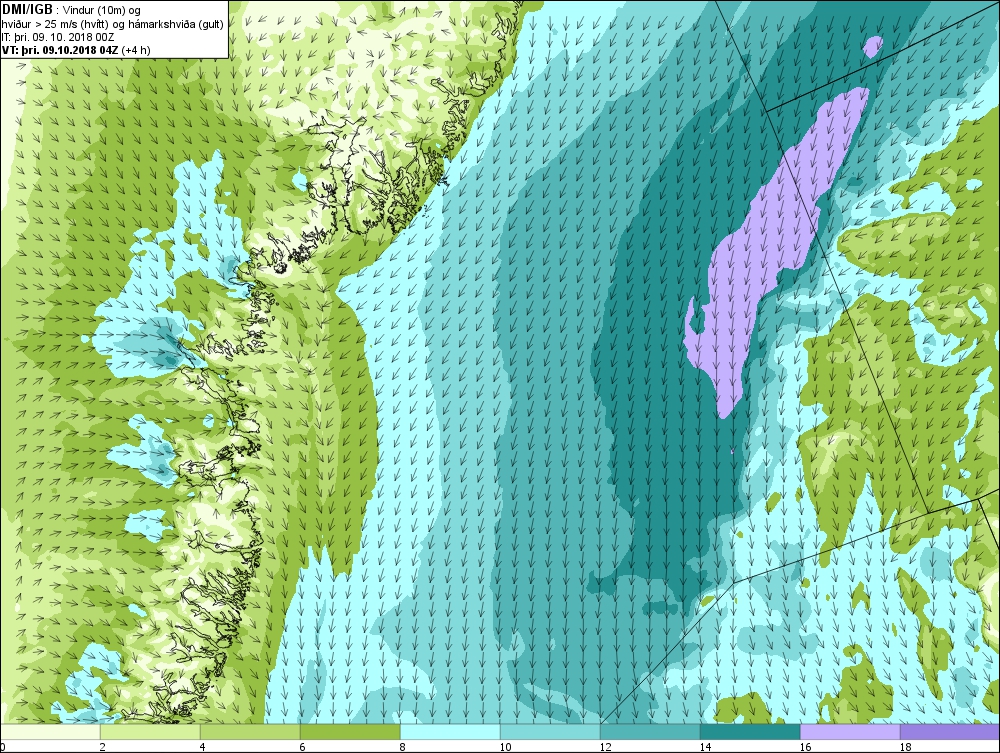Click the legend scale label '12'
The width and height of the screenshot is (1000, 753).
(x=605, y=747)
